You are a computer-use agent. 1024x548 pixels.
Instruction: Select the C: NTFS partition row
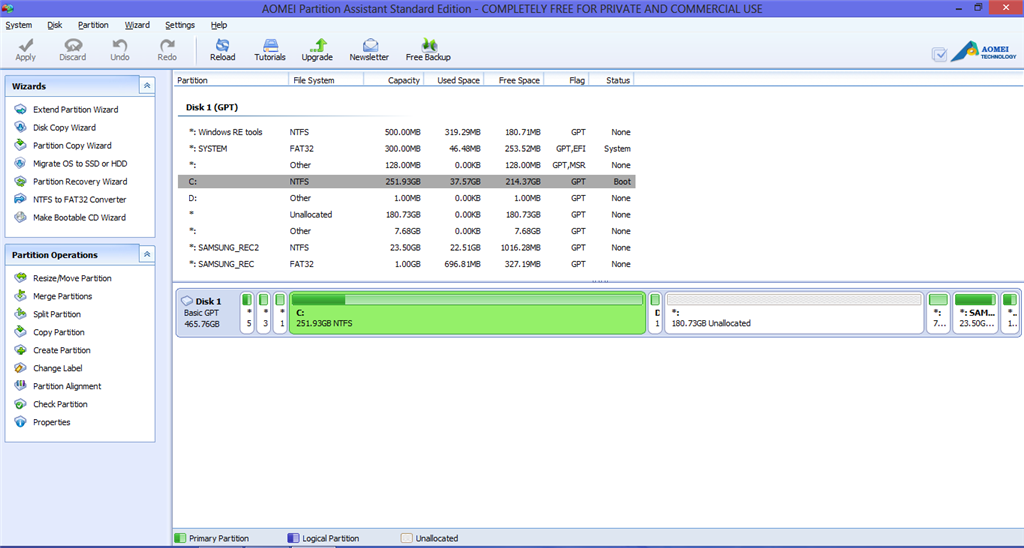[x=406, y=182]
